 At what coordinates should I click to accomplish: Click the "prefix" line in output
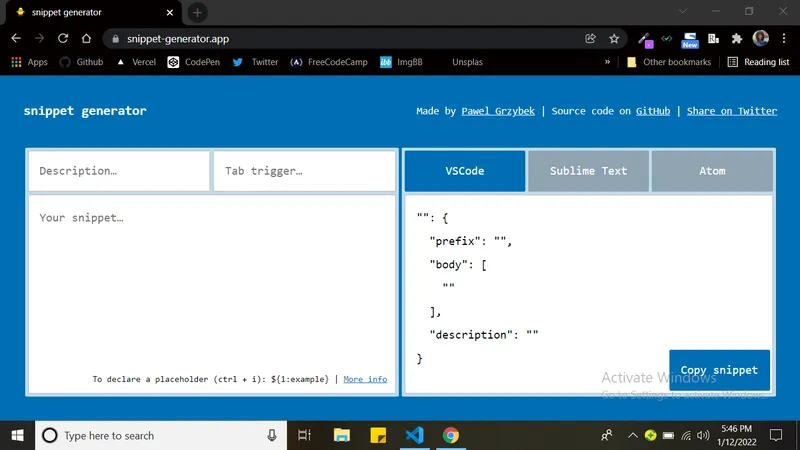coord(470,241)
